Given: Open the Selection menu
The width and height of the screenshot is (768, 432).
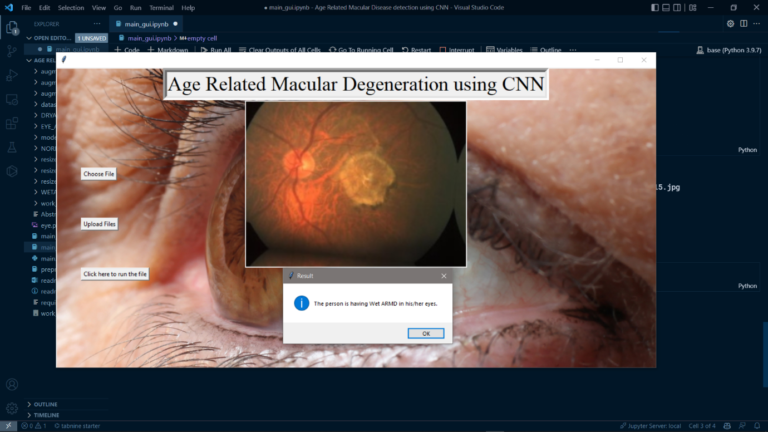Looking at the screenshot, I should click(71, 8).
